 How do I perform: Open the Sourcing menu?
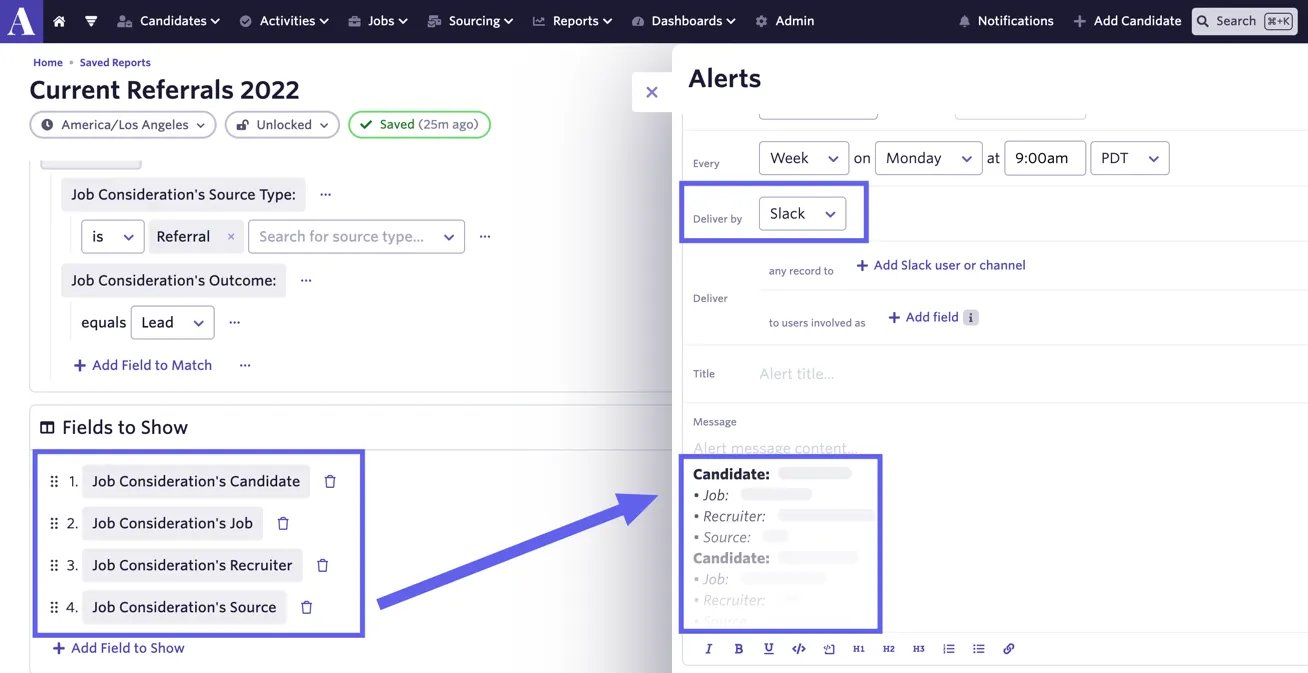(x=470, y=21)
